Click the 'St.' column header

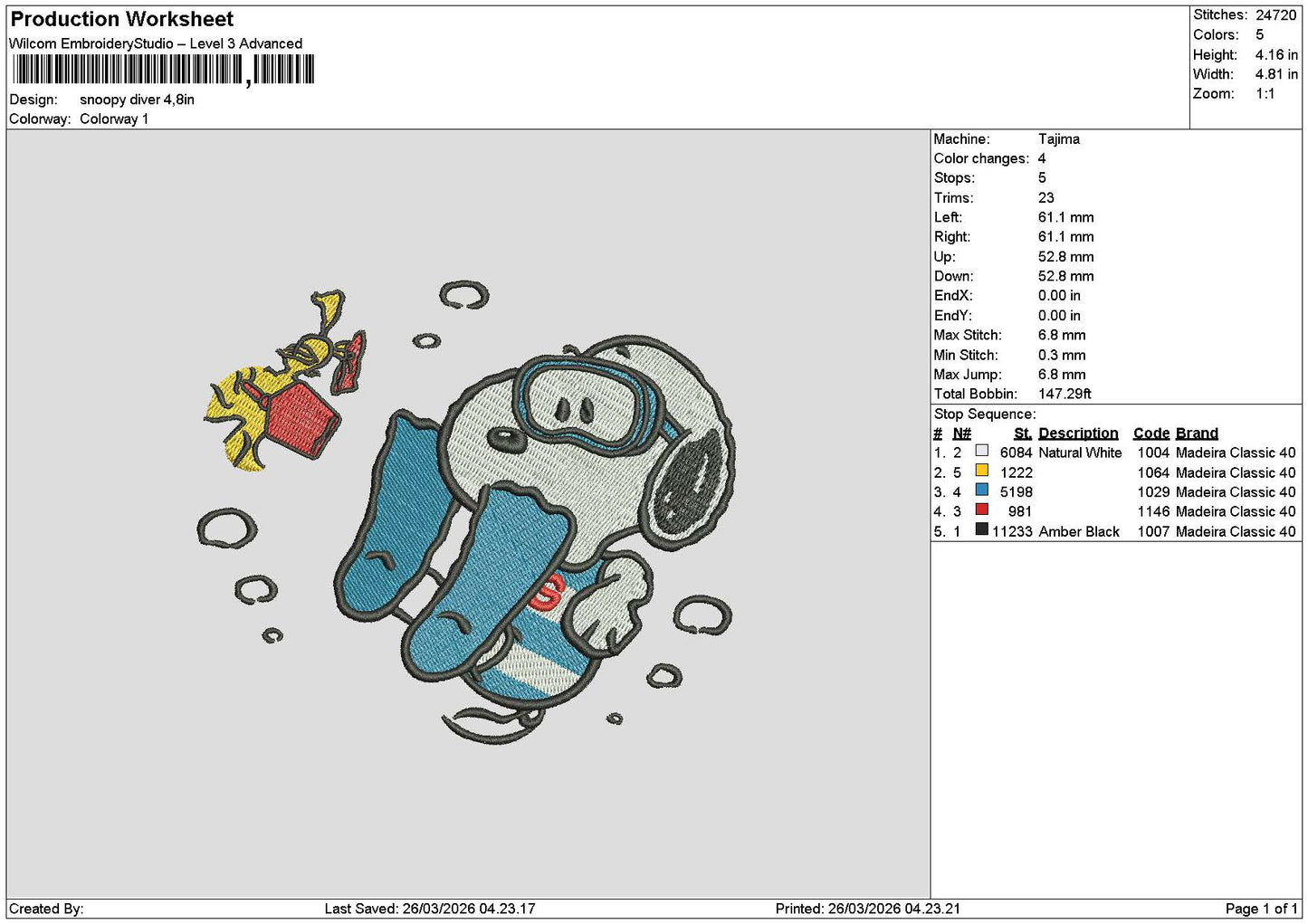[x=1023, y=433]
